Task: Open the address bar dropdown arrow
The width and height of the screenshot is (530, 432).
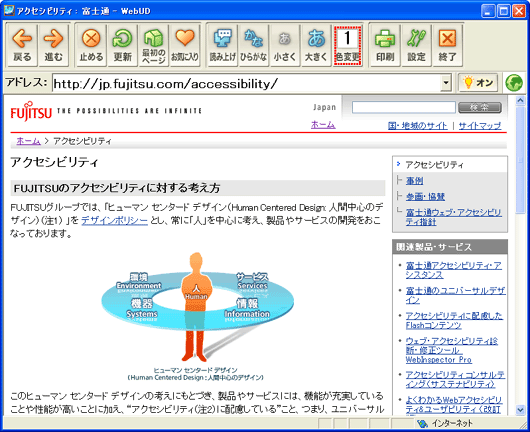Action: pos(446,83)
